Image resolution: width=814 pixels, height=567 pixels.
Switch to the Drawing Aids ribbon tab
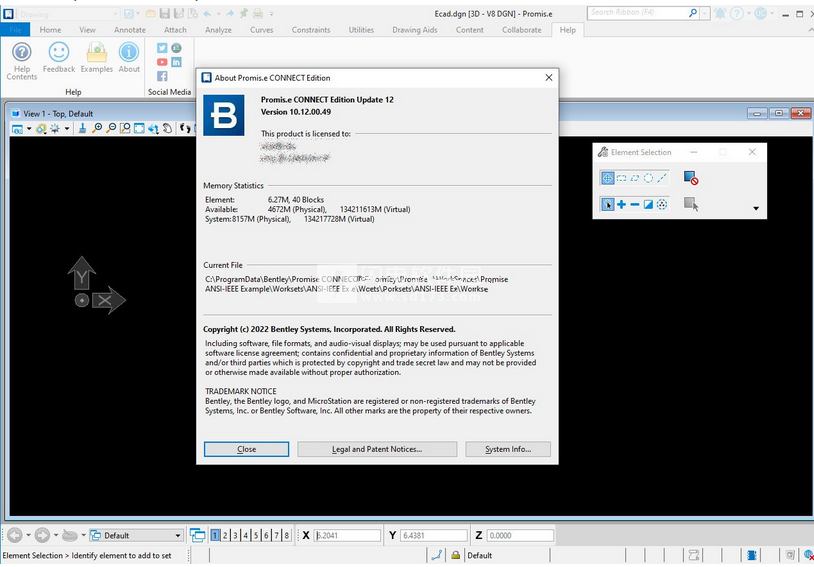(415, 30)
